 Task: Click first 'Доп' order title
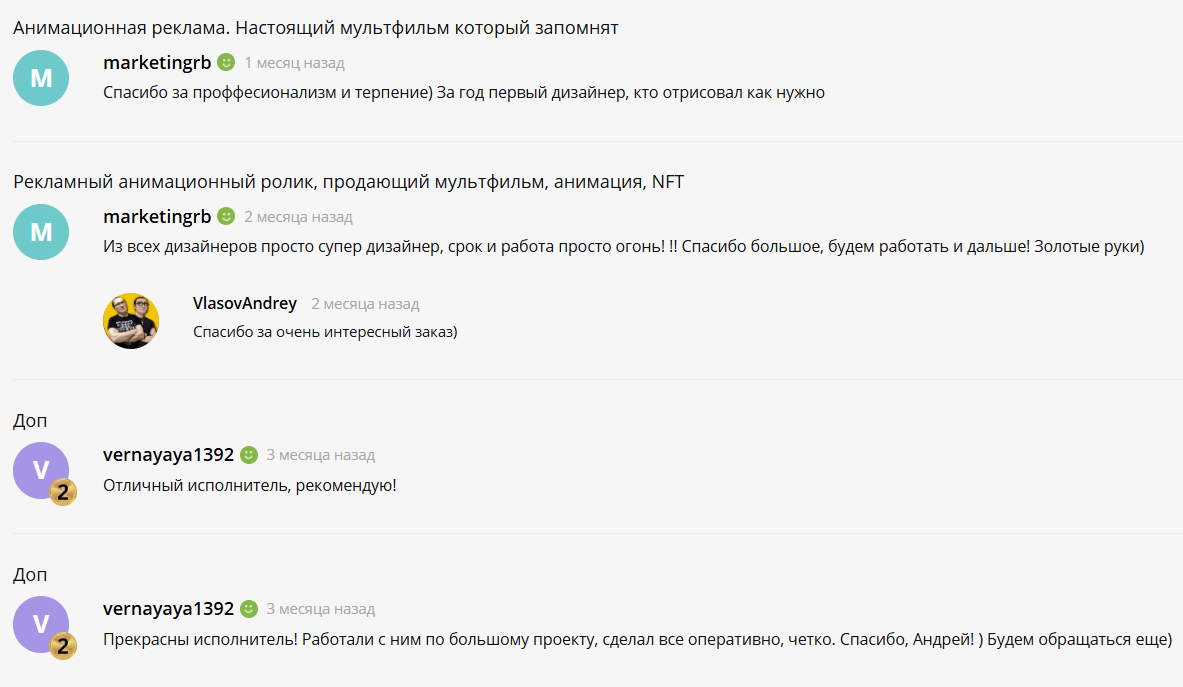[30, 421]
